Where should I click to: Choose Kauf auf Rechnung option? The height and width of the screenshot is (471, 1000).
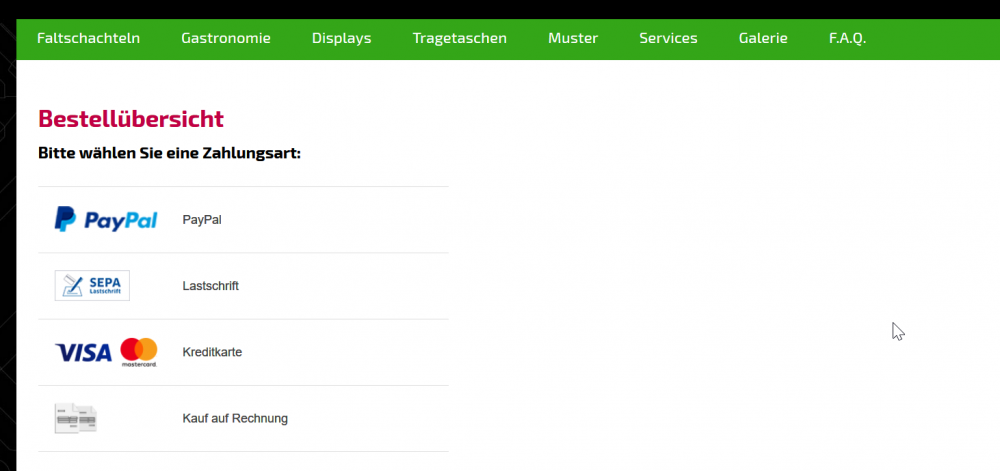coord(235,419)
